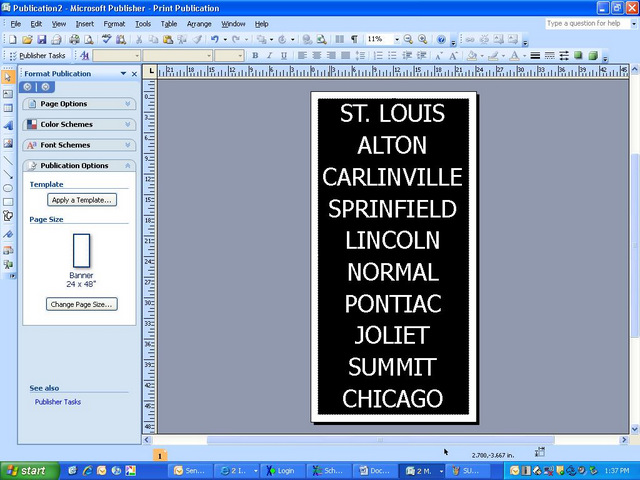Click the Undo arrow icon
The height and width of the screenshot is (480, 640).
tap(215, 39)
